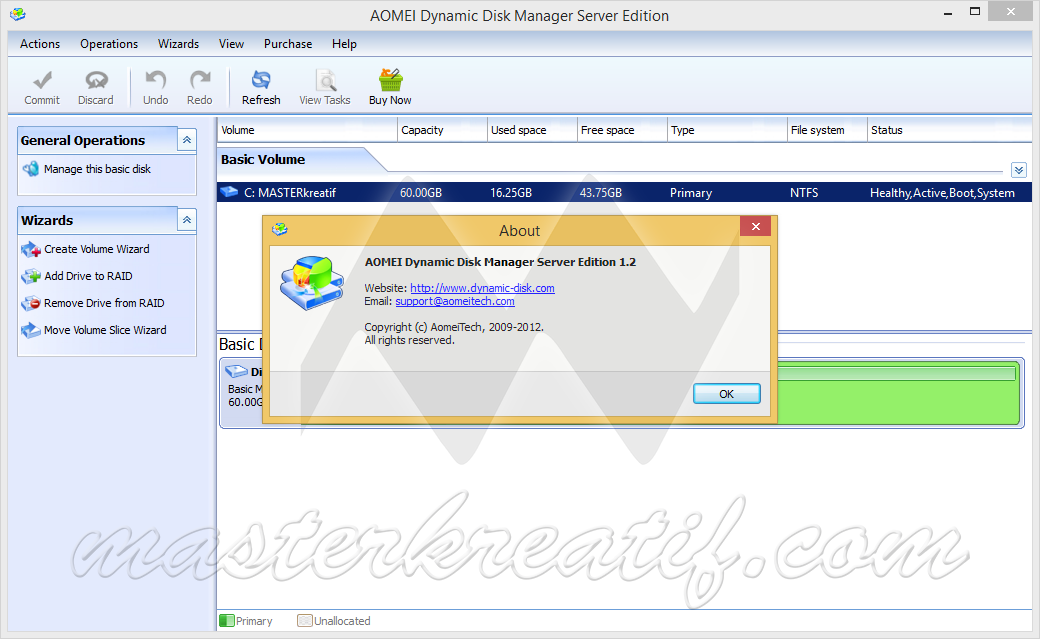
Task: Click the green C: partition bar
Action: 897,392
